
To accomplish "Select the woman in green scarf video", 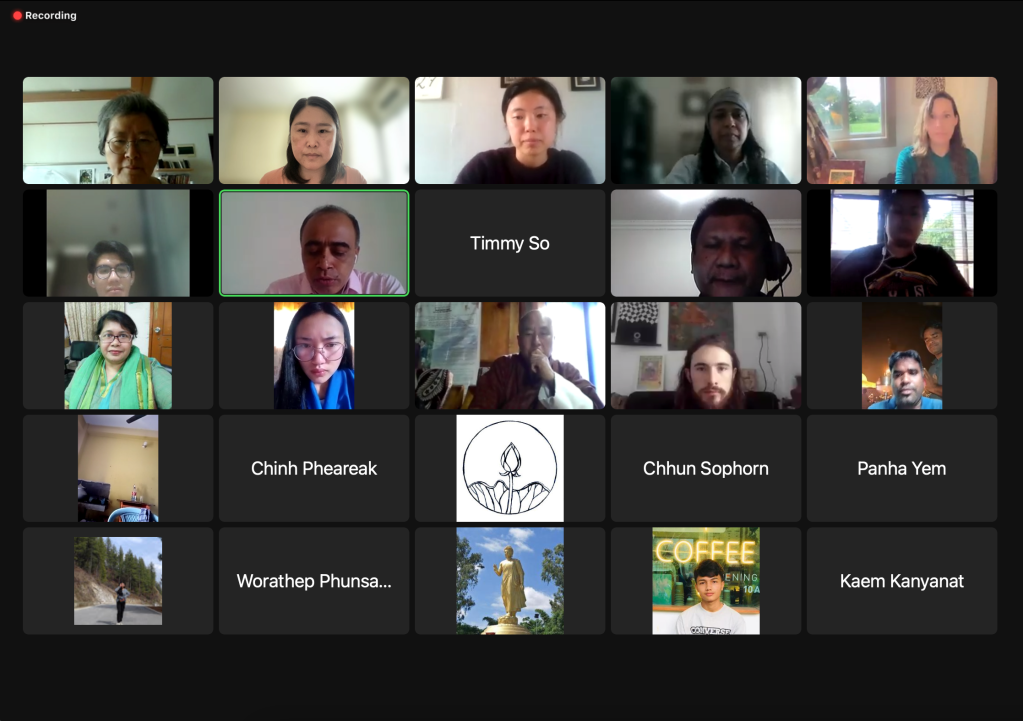I will point(117,356).
